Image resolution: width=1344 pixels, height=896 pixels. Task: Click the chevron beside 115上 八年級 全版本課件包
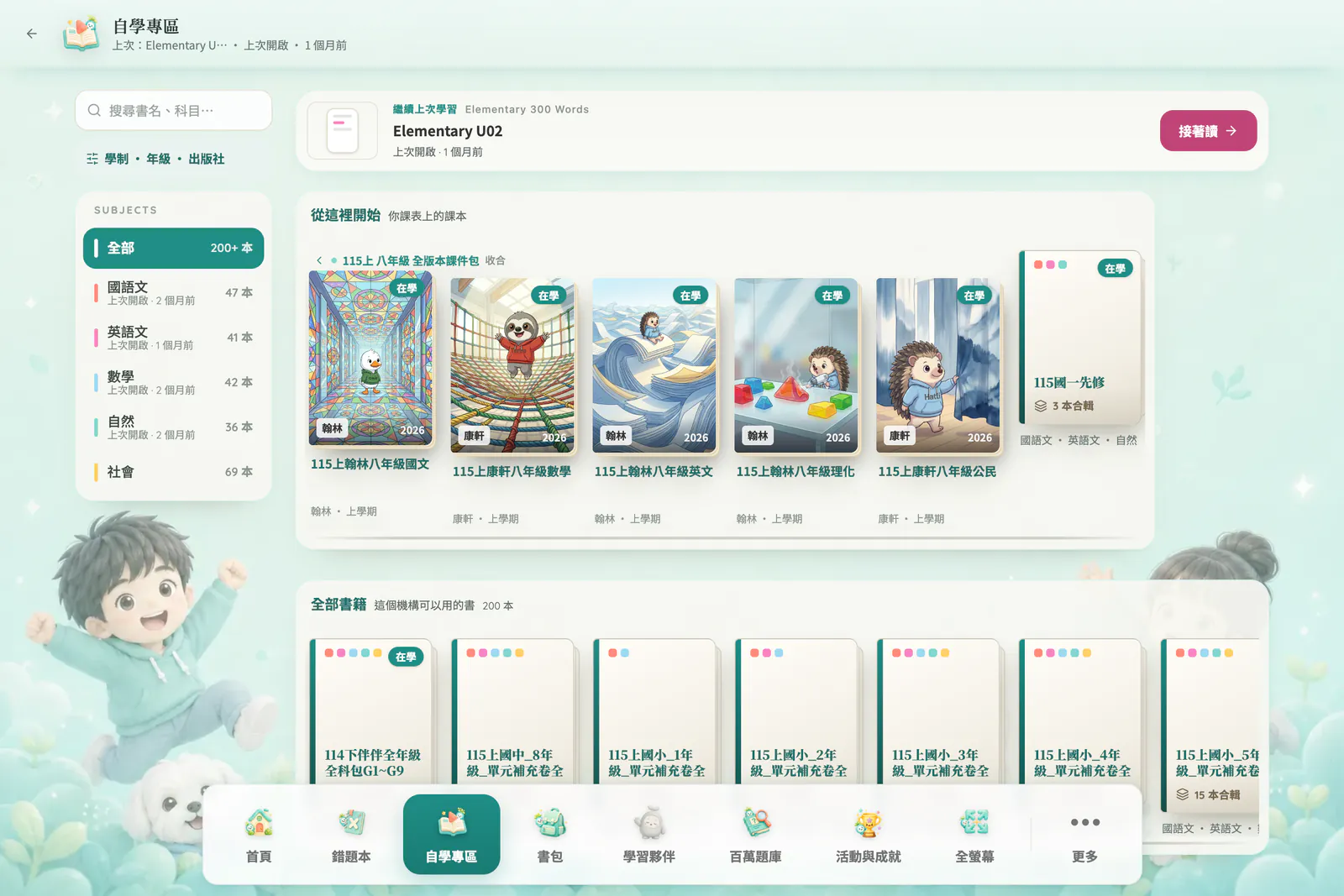point(319,260)
